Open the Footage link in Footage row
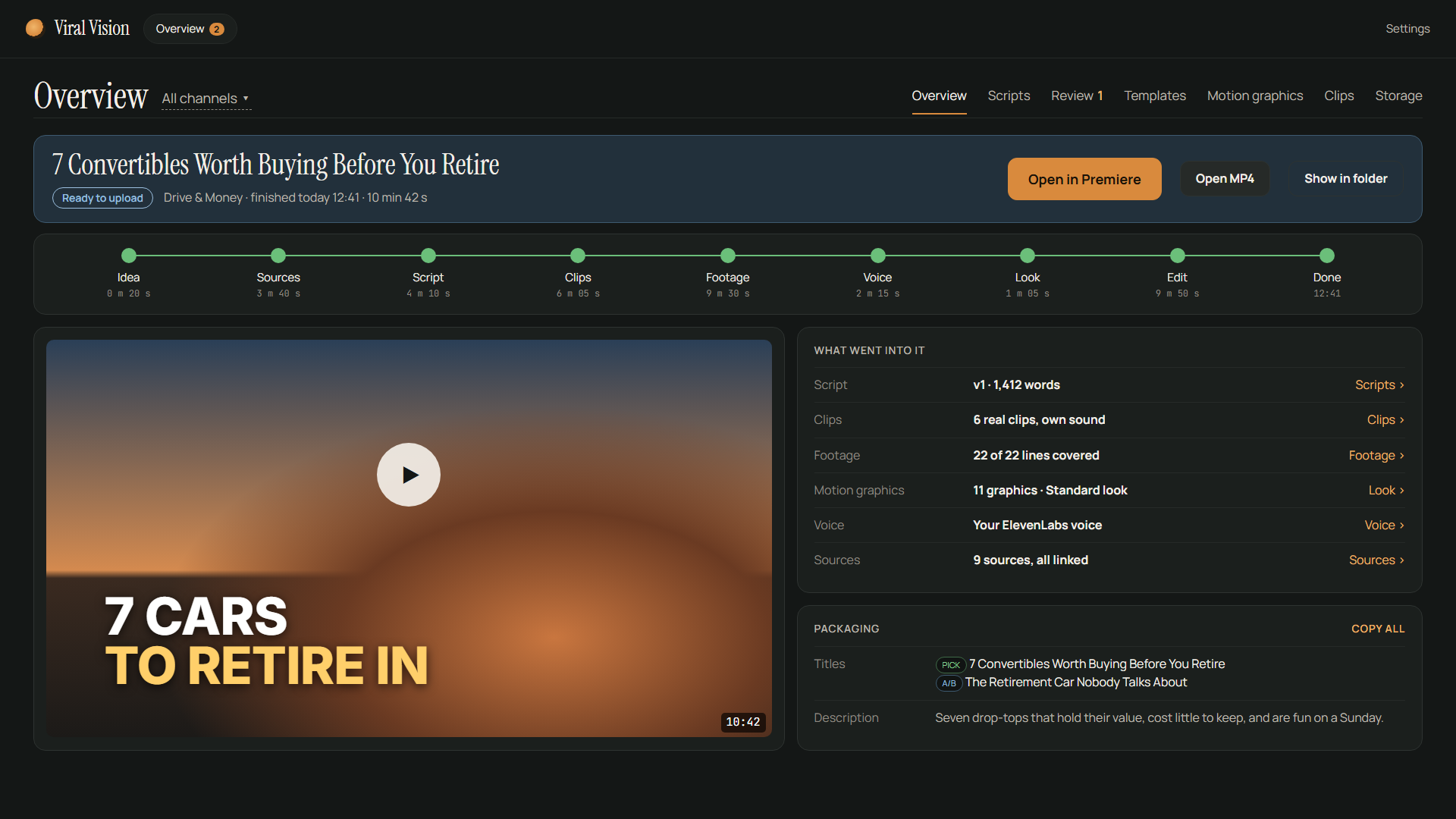Viewport: 1456px width, 819px height. point(1376,455)
